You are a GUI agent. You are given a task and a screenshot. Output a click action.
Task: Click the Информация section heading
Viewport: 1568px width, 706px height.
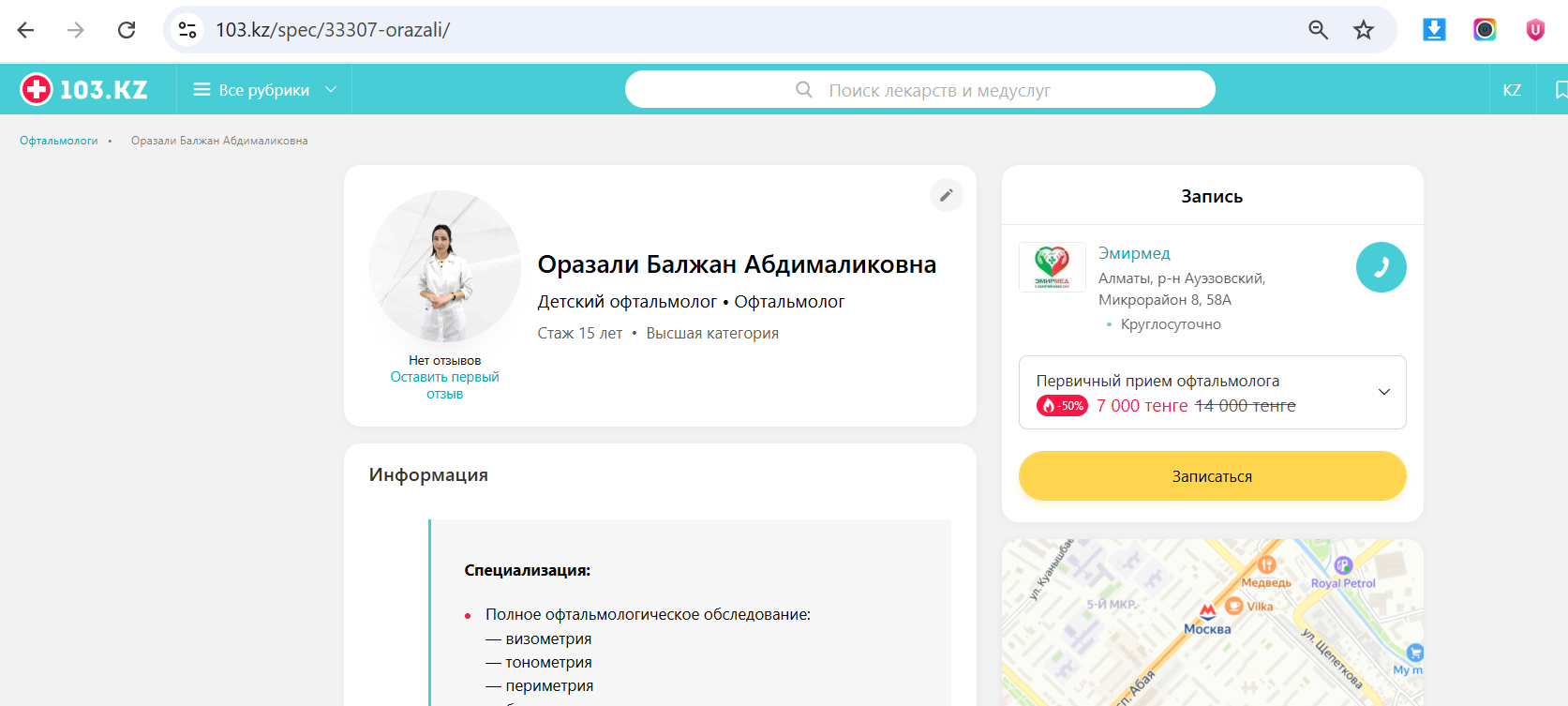click(x=428, y=475)
